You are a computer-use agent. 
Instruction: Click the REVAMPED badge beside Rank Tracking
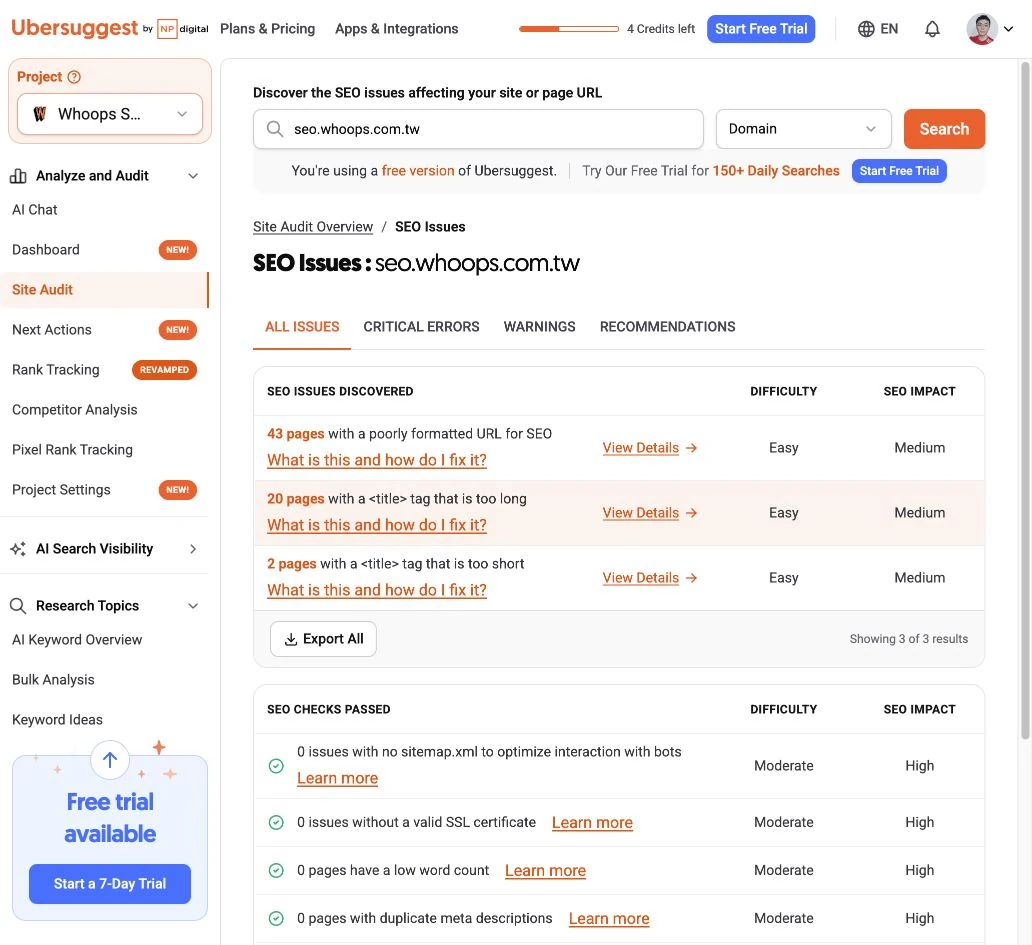[165, 370]
